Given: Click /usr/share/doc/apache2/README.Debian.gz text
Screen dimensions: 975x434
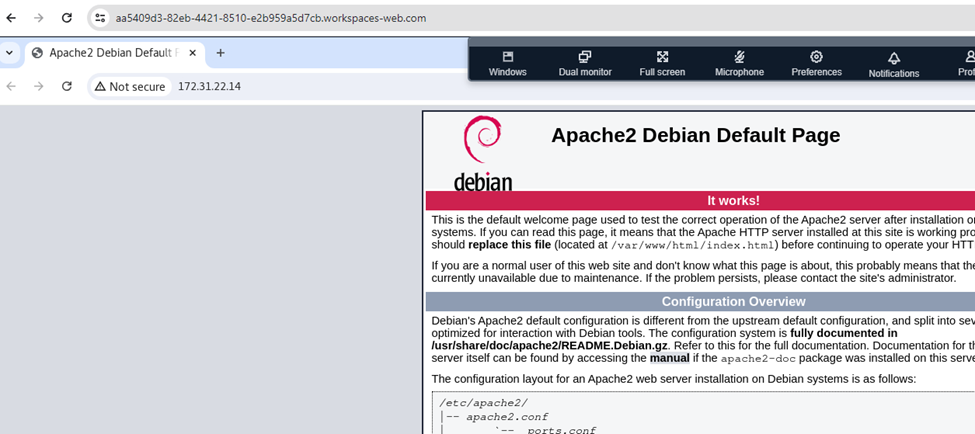Looking at the screenshot, I should coord(550,345).
